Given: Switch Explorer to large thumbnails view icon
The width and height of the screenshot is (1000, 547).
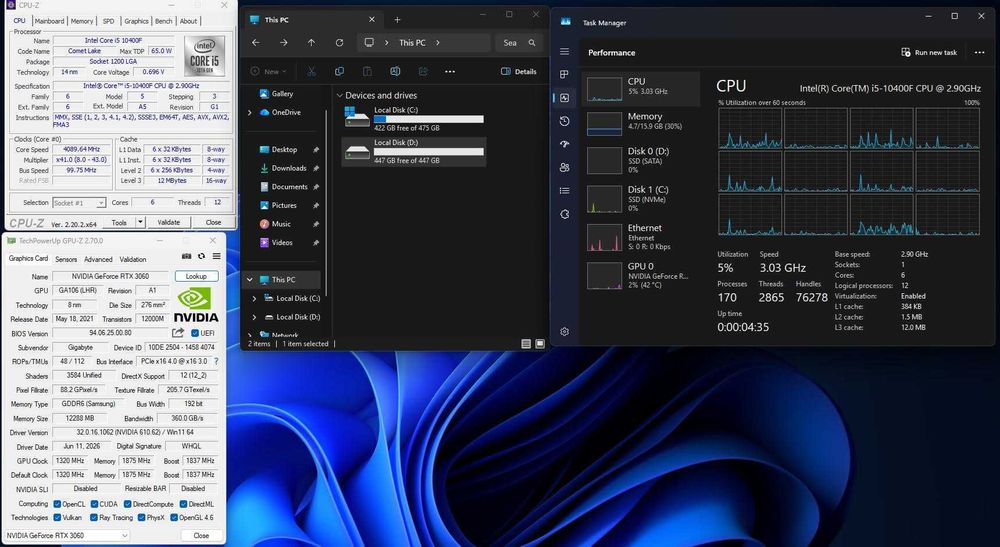Looking at the screenshot, I should point(540,344).
